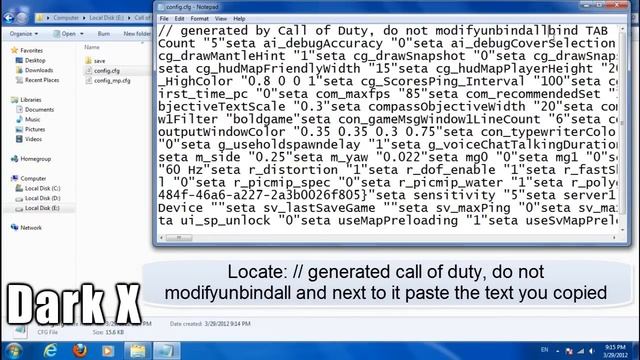Click the Notepad horizontal scrollbar right arrow

614,237
